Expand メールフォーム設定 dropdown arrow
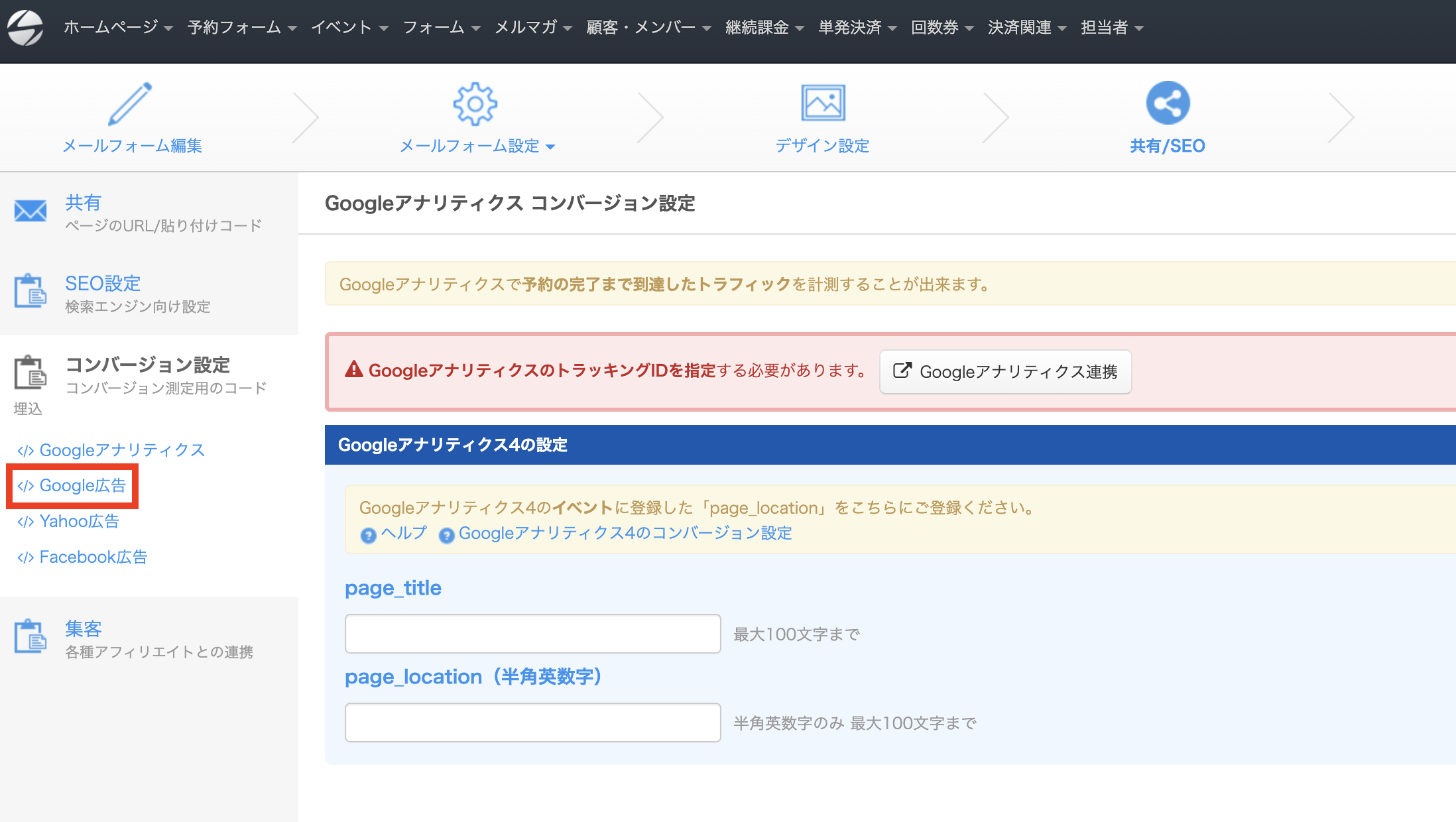Image resolution: width=1456 pixels, height=822 pixels. click(550, 147)
